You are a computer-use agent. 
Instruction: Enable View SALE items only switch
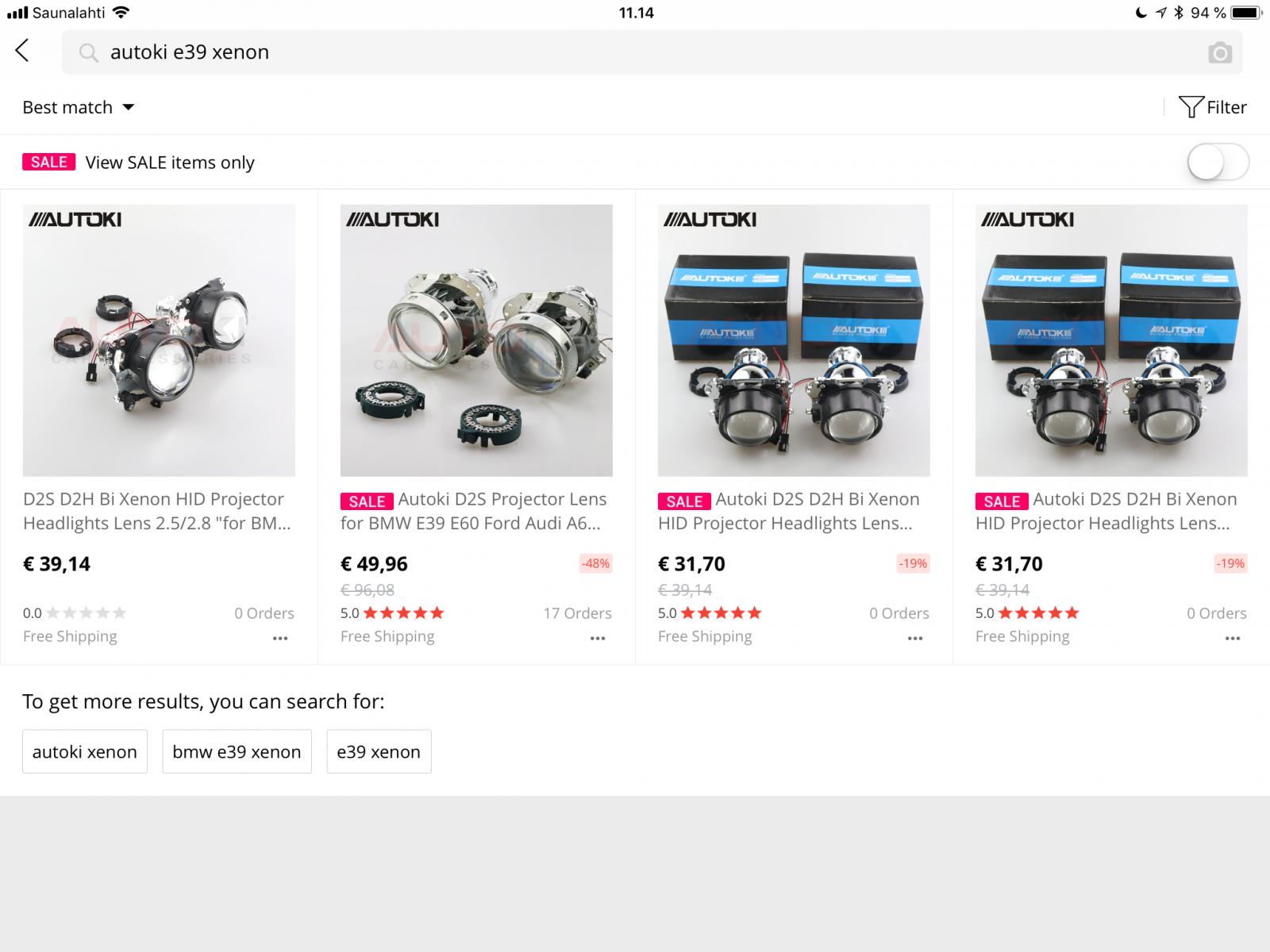(x=1218, y=162)
